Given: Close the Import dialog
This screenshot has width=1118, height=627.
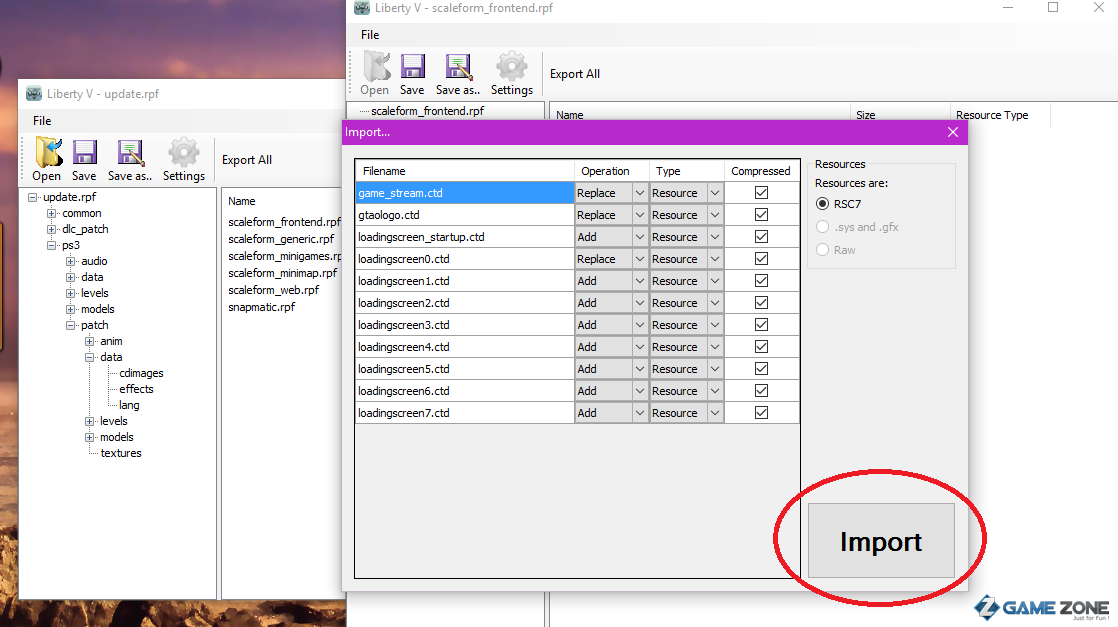Looking at the screenshot, I should coord(953,132).
